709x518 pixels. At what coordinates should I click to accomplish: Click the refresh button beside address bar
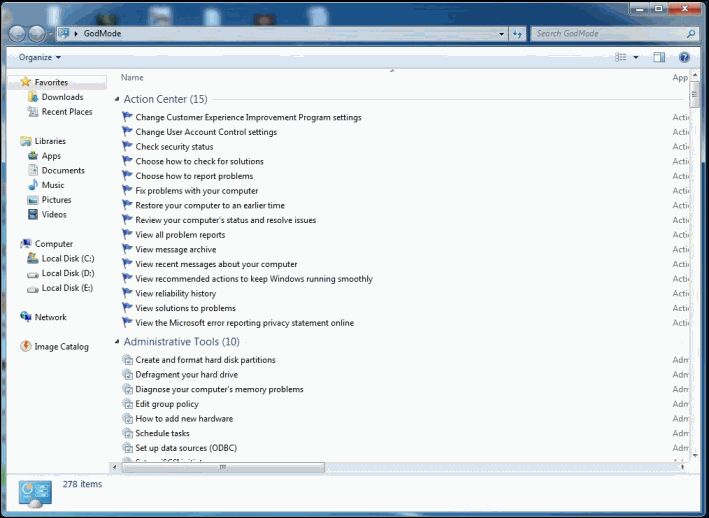tap(517, 34)
